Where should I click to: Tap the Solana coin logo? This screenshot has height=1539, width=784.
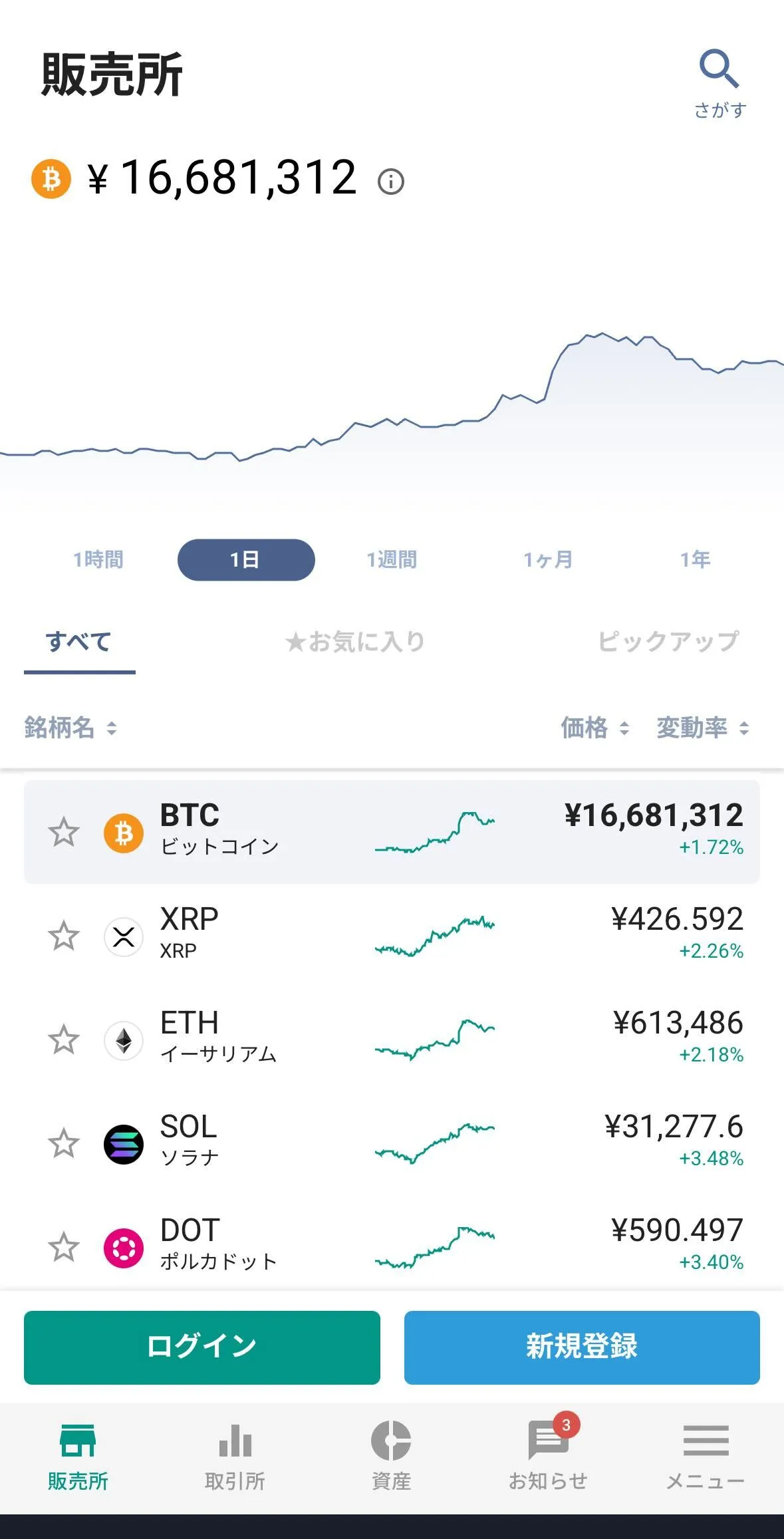[x=124, y=1144]
